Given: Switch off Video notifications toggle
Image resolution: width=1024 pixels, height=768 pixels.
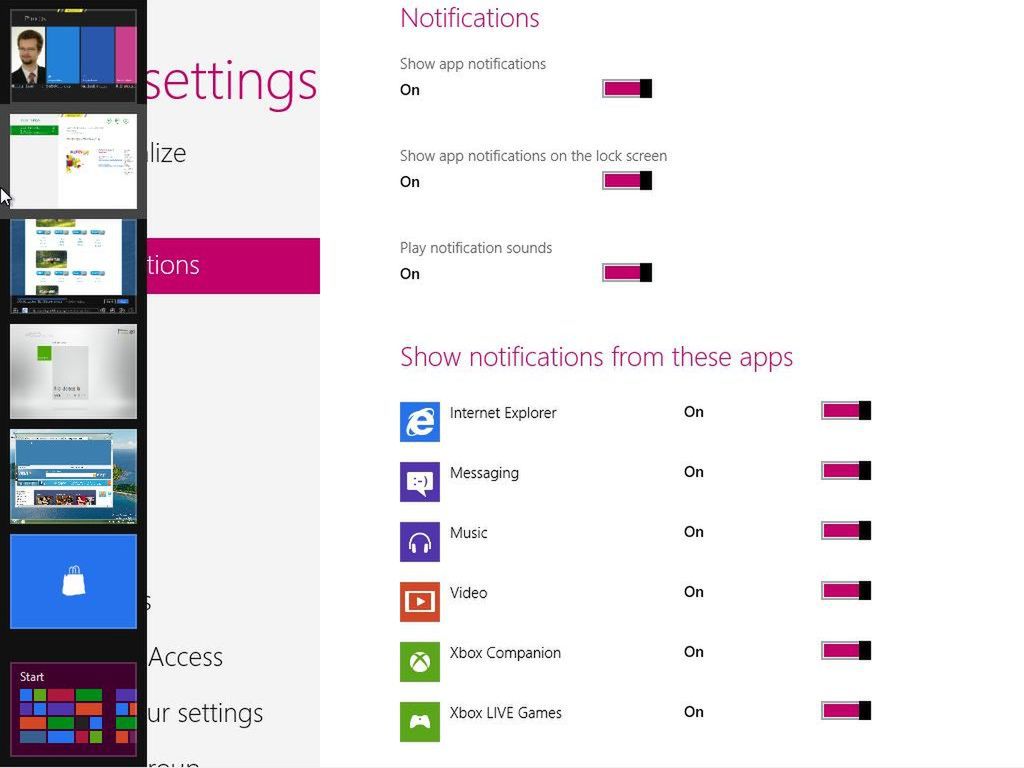Looking at the screenshot, I should click(x=846, y=591).
